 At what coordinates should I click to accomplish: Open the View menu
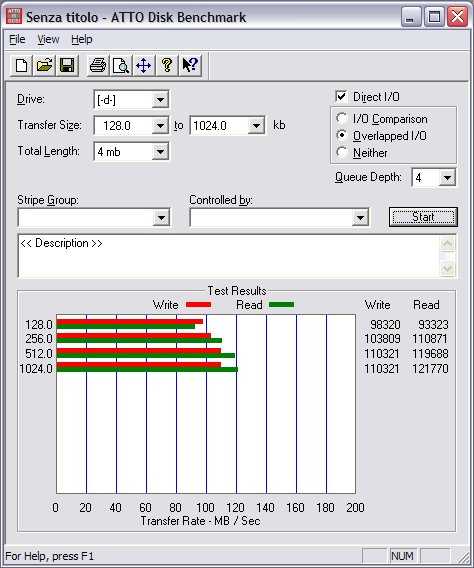[x=48, y=39]
